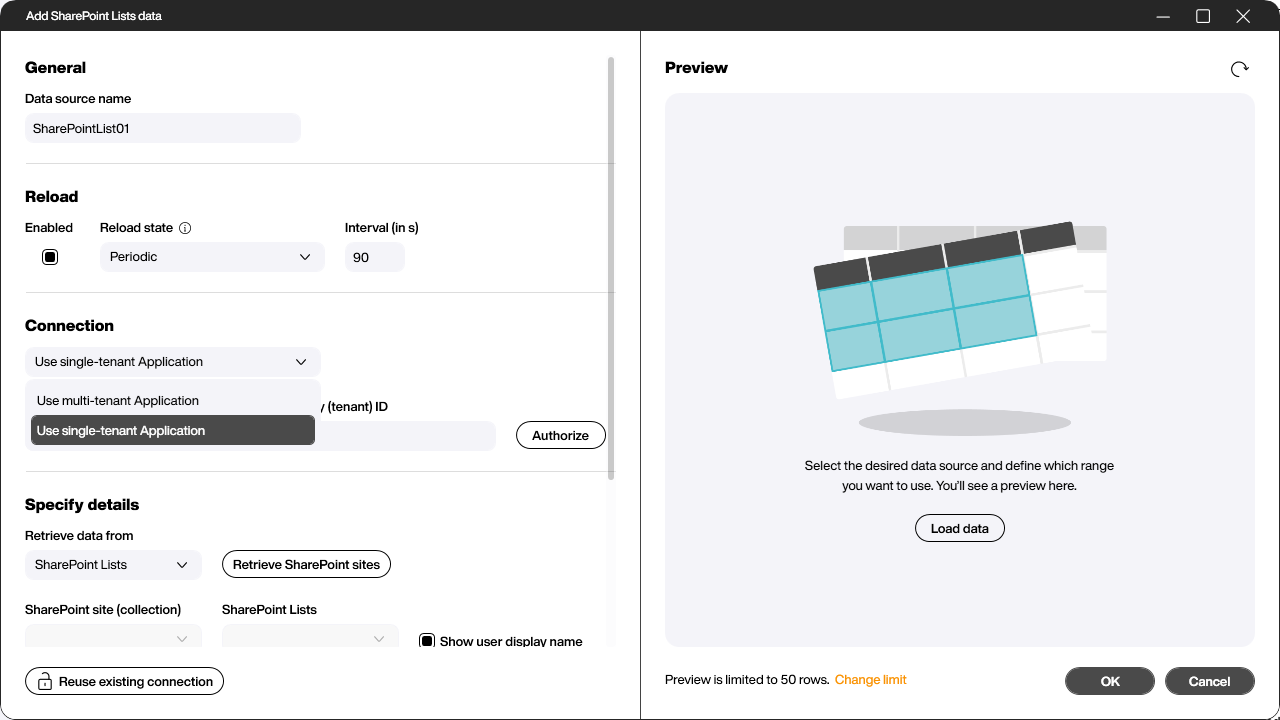
Task: Click the Authorize button
Action: (561, 435)
